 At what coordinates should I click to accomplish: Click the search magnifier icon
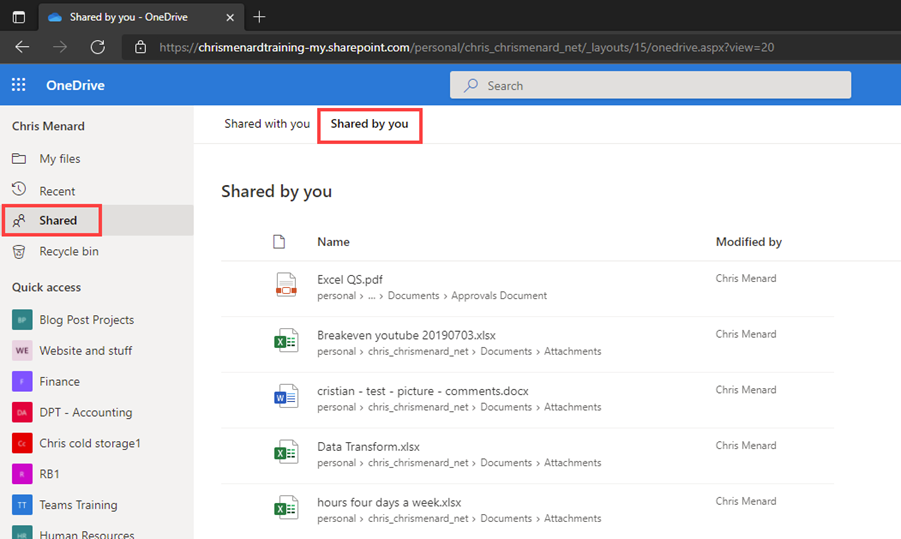pos(471,85)
